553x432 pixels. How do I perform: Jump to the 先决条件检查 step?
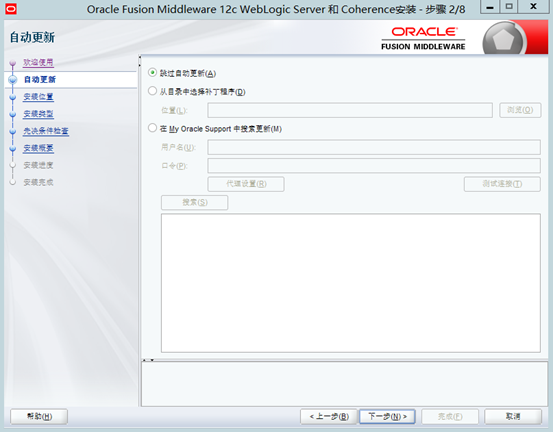click(x=46, y=131)
